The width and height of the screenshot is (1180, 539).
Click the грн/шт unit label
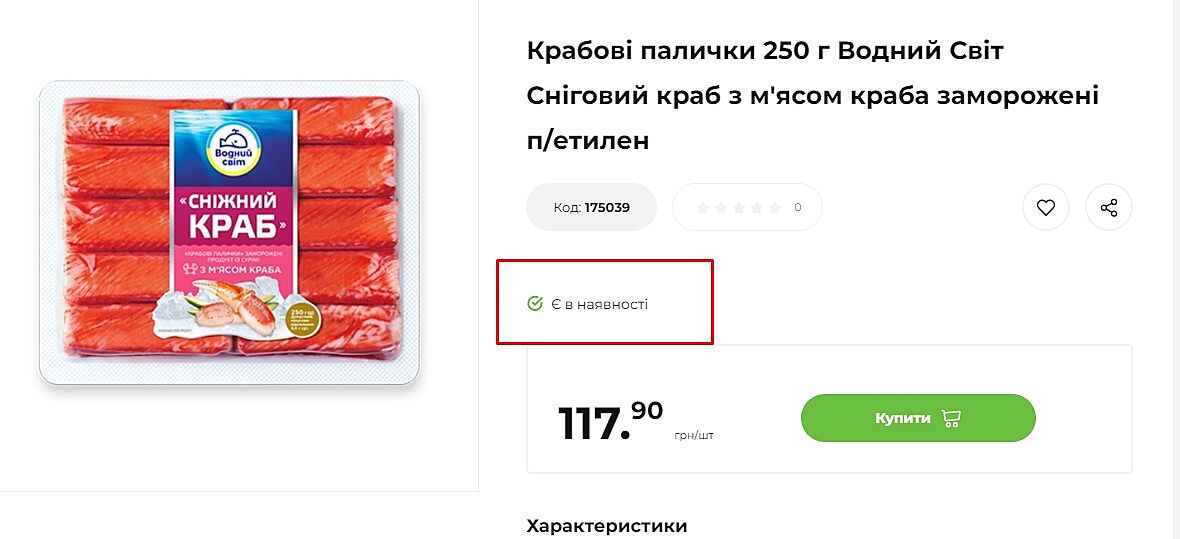pos(694,436)
